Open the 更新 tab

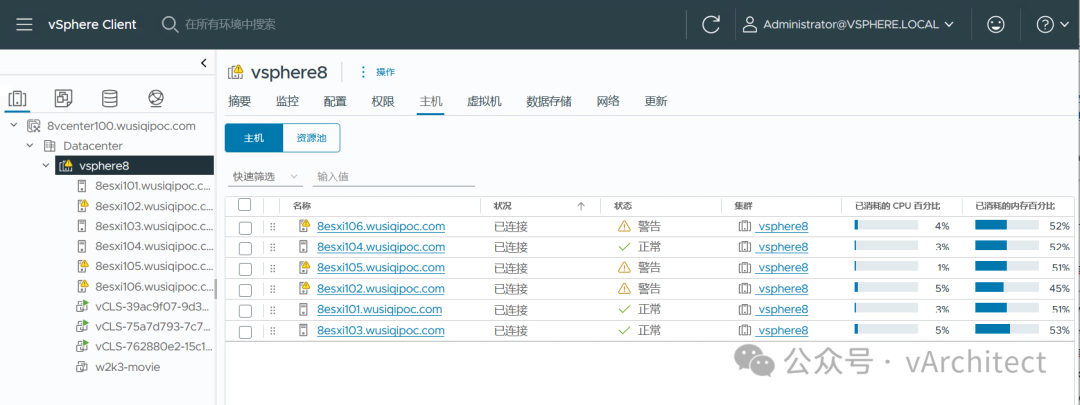(656, 102)
